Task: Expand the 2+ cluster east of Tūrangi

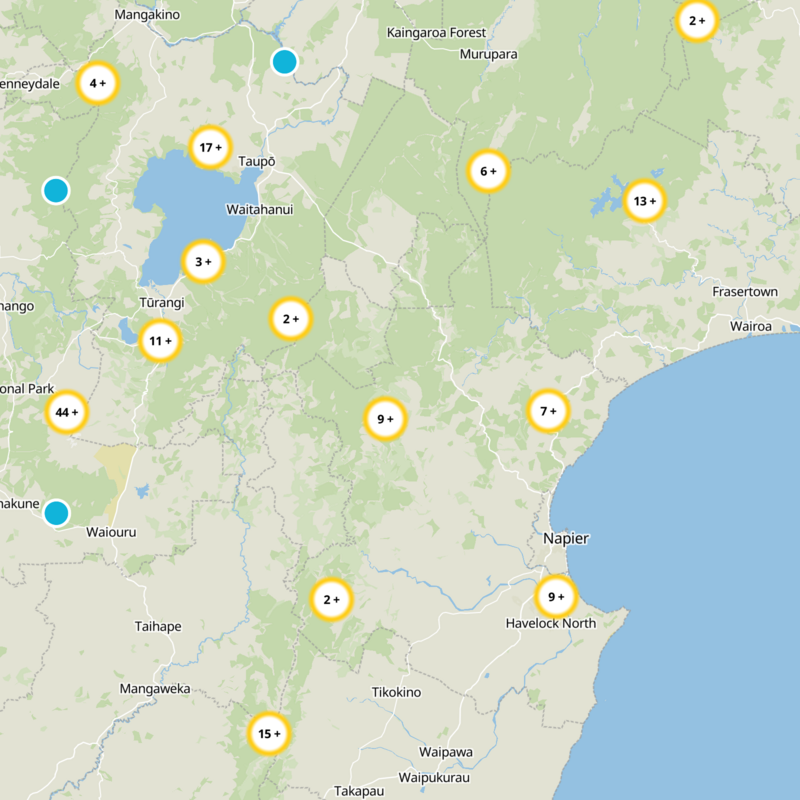Action: click(291, 319)
